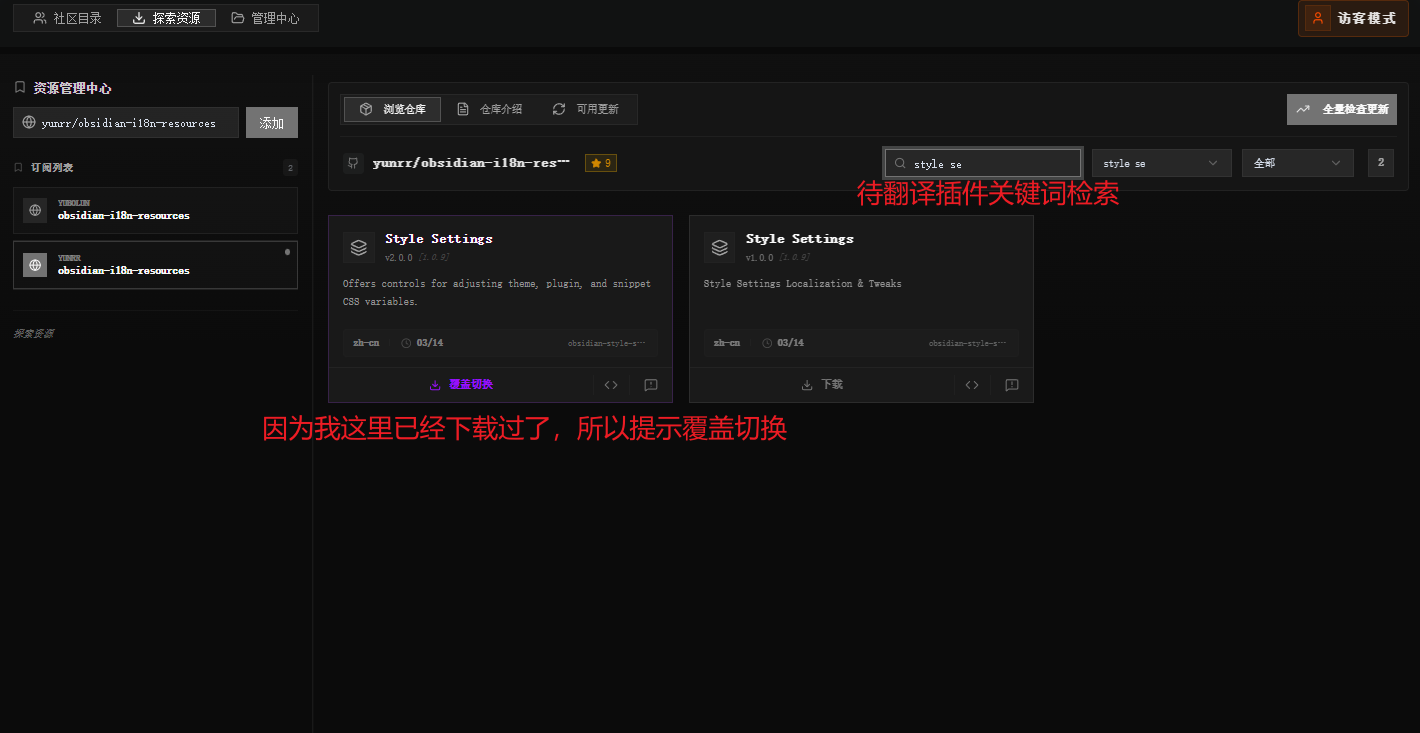Click the download icon next to 下载
Screen dimensions: 1420x733
click(806, 384)
